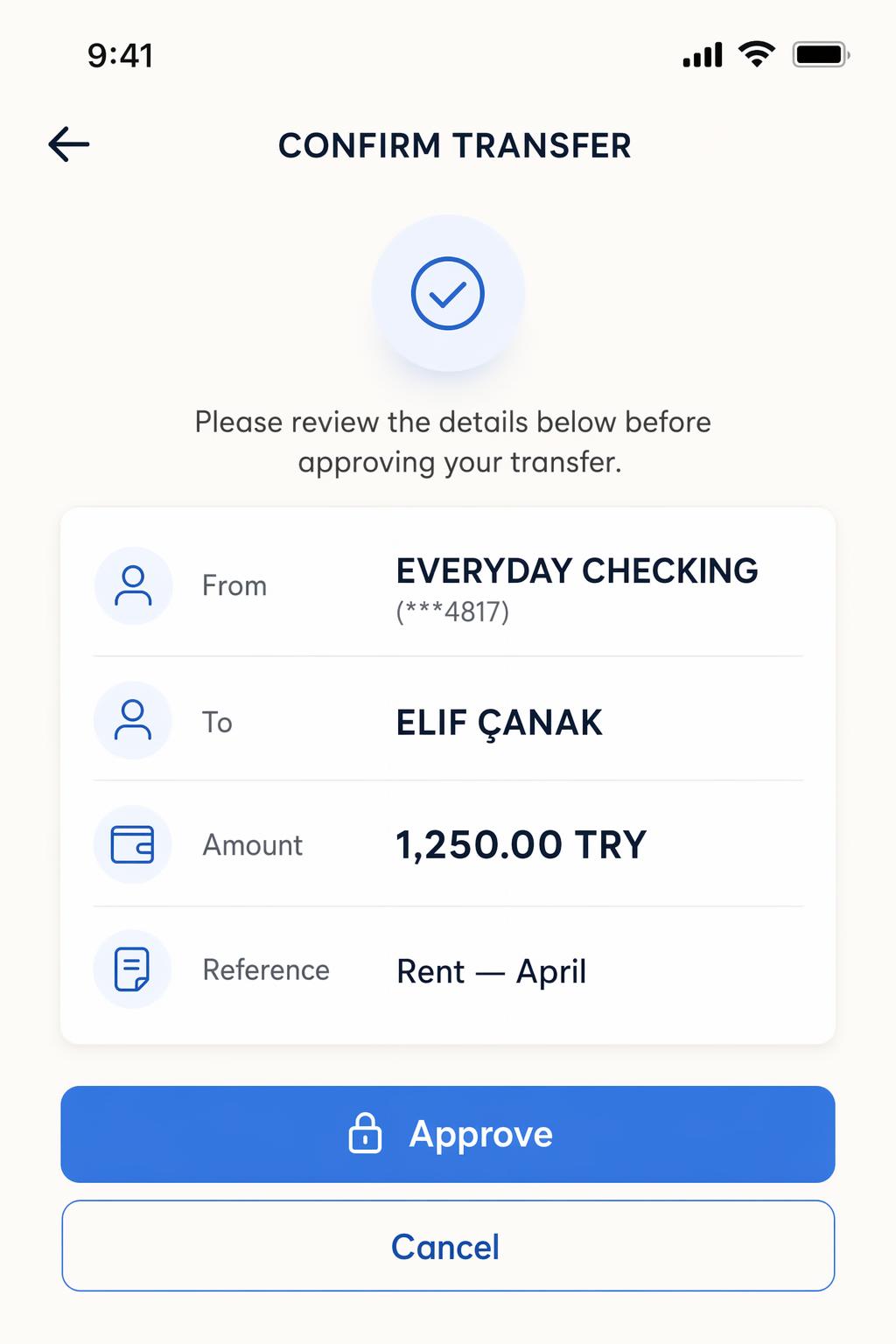Viewport: 896px width, 1344px height.
Task: Tap the To recipient person icon
Action: [x=133, y=720]
